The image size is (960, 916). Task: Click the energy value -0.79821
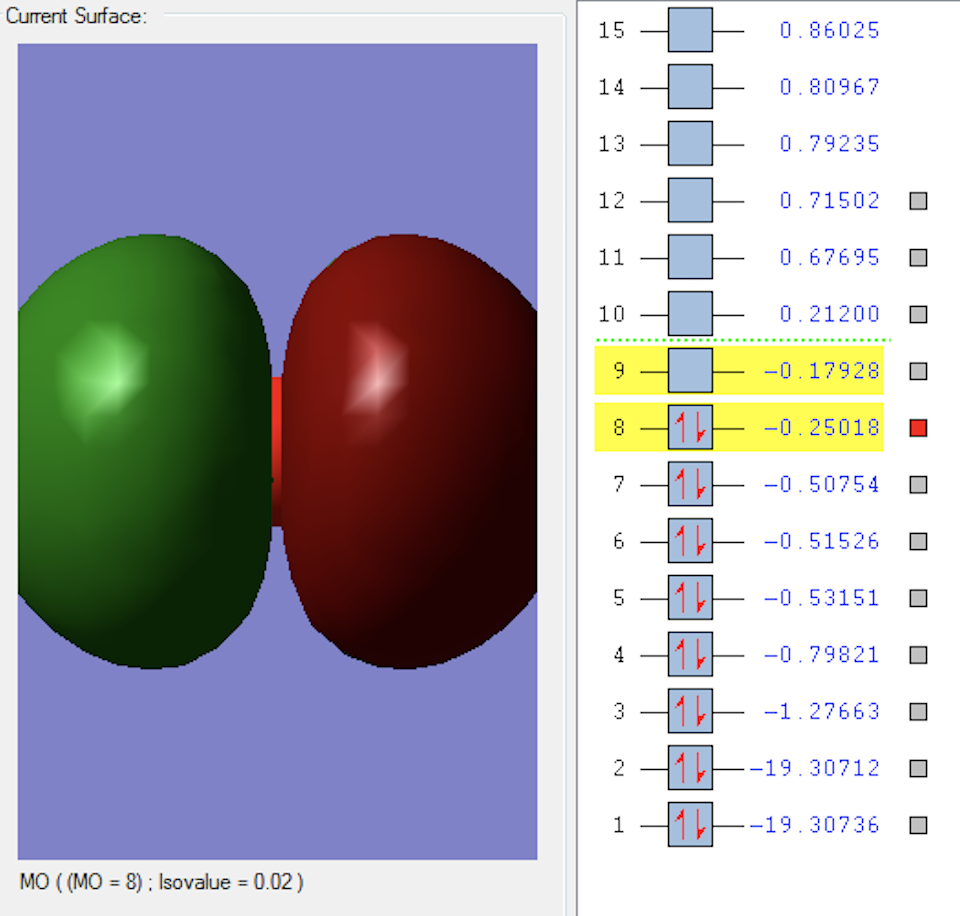tap(822, 655)
